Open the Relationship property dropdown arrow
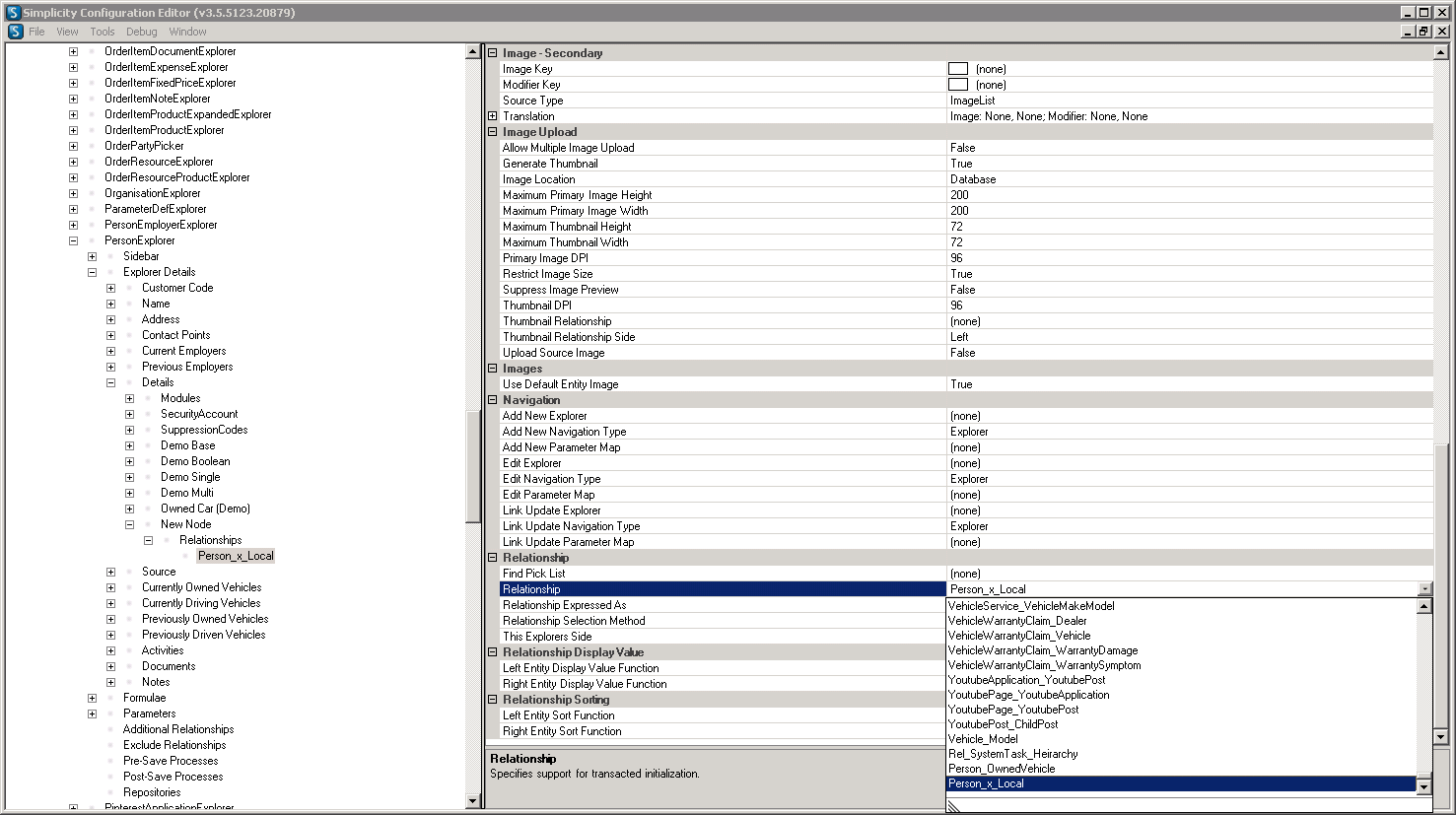This screenshot has height=815, width=1456. tap(1424, 589)
